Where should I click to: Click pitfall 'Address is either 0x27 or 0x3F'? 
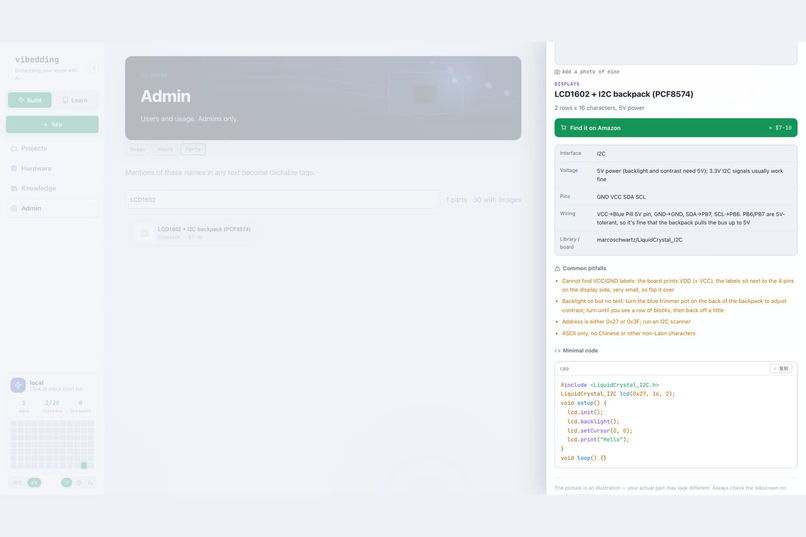coord(626,322)
